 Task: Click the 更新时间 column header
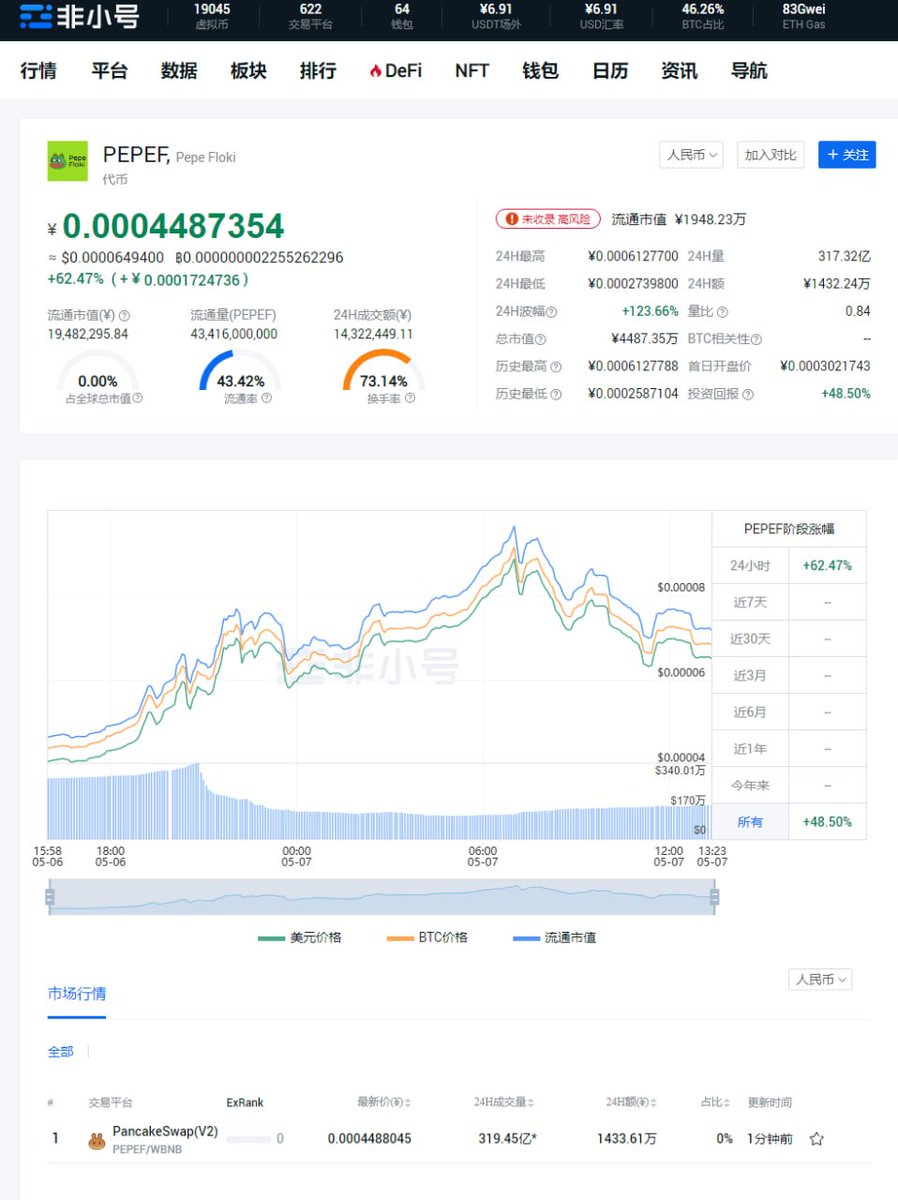(770, 1103)
